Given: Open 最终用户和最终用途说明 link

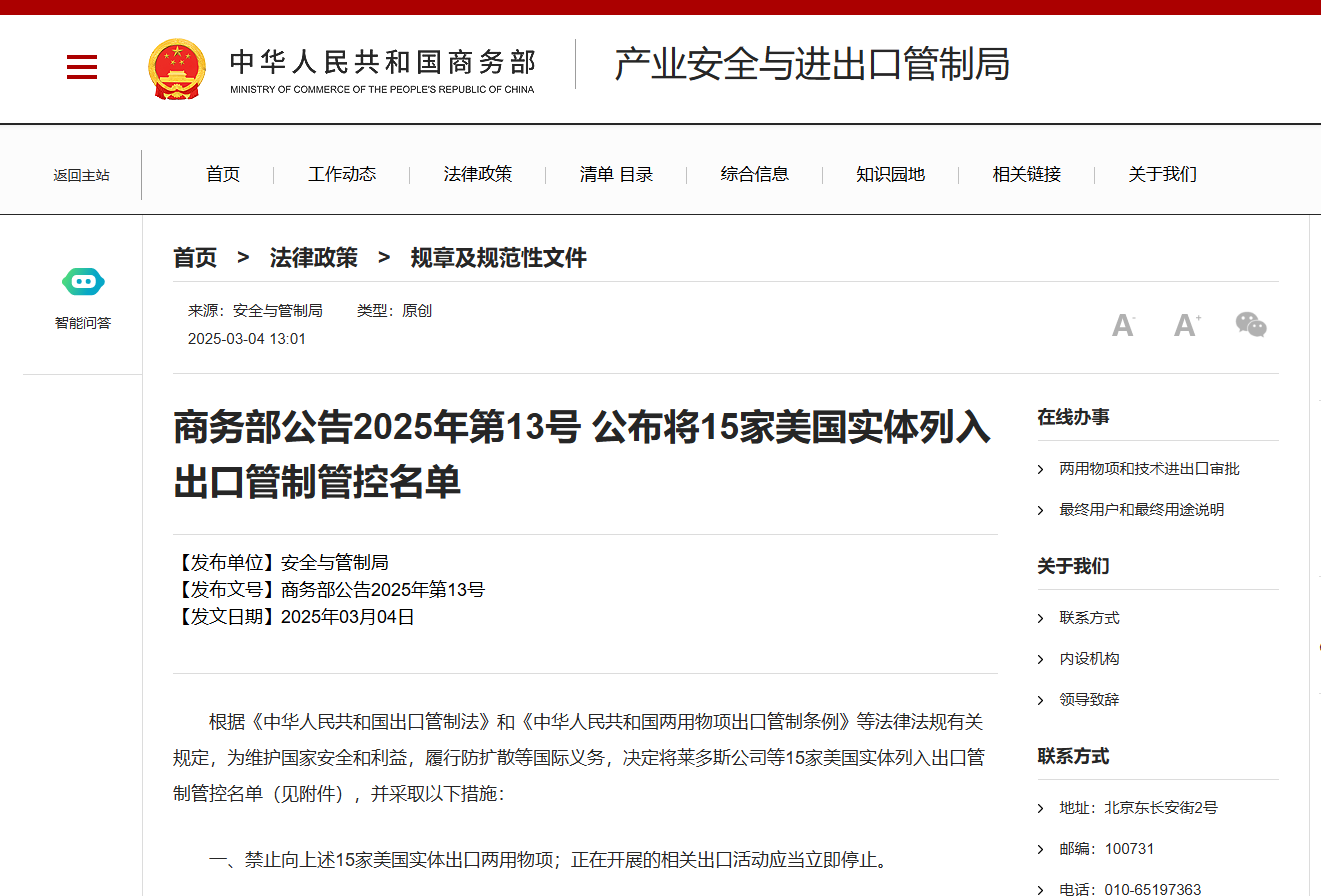Looking at the screenshot, I should pos(1141,510).
